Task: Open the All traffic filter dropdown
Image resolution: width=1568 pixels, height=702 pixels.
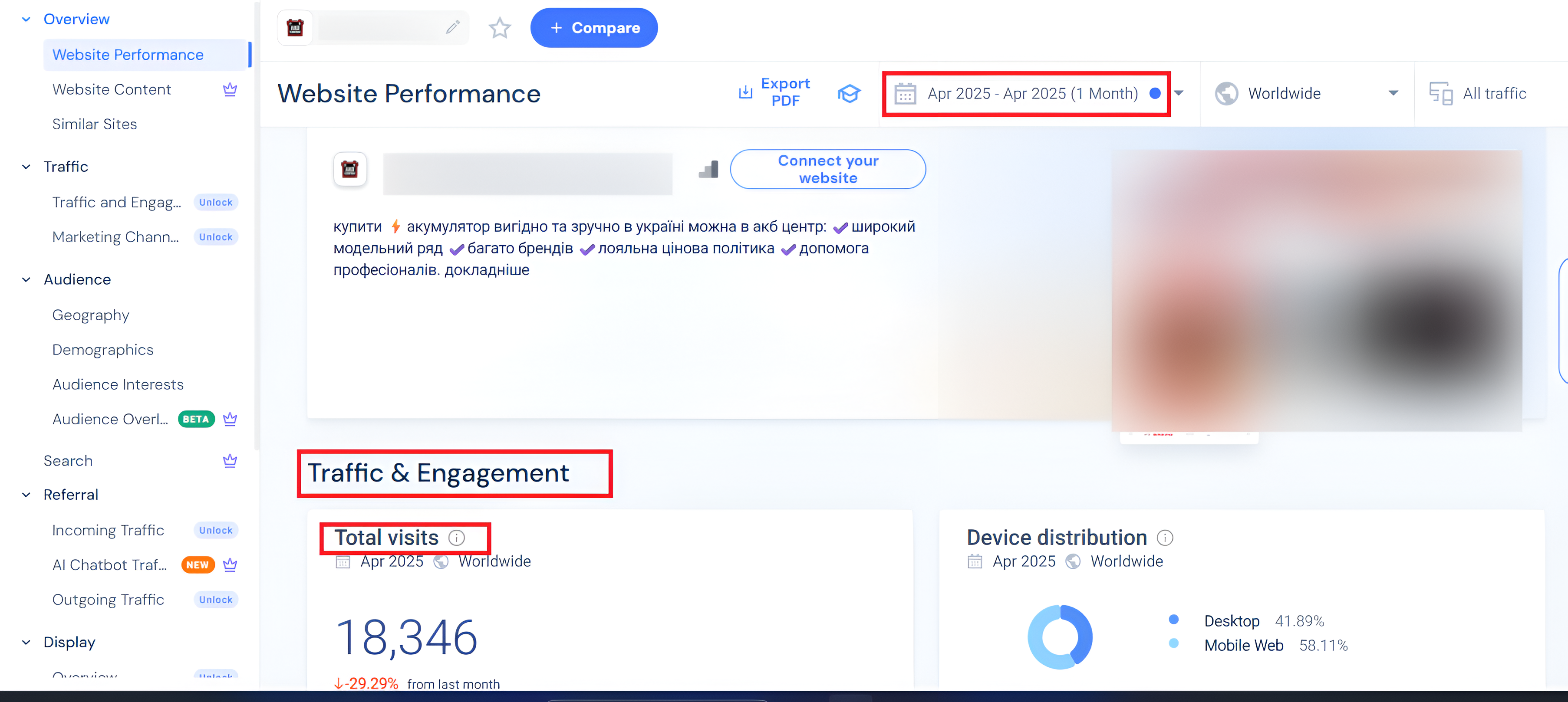Action: tap(1490, 93)
